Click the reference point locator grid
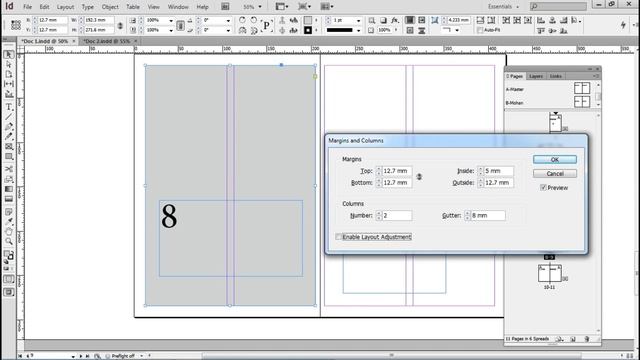Screen dimensions: 640x360 coord(16,25)
